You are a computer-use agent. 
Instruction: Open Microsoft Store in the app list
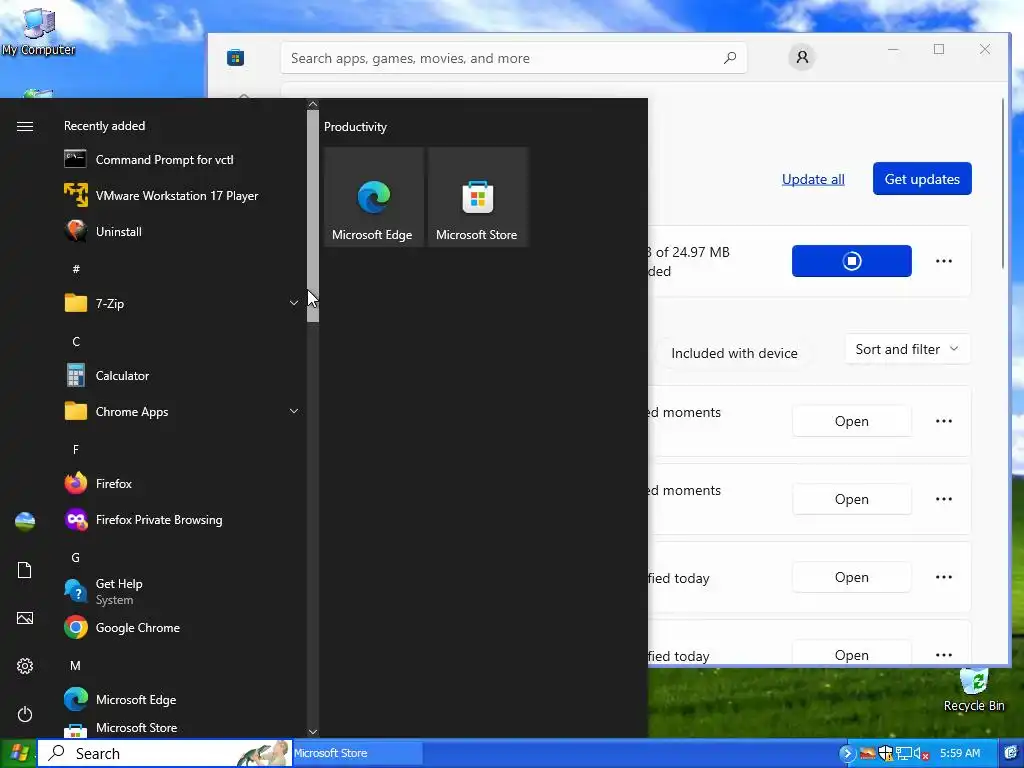coord(181,728)
